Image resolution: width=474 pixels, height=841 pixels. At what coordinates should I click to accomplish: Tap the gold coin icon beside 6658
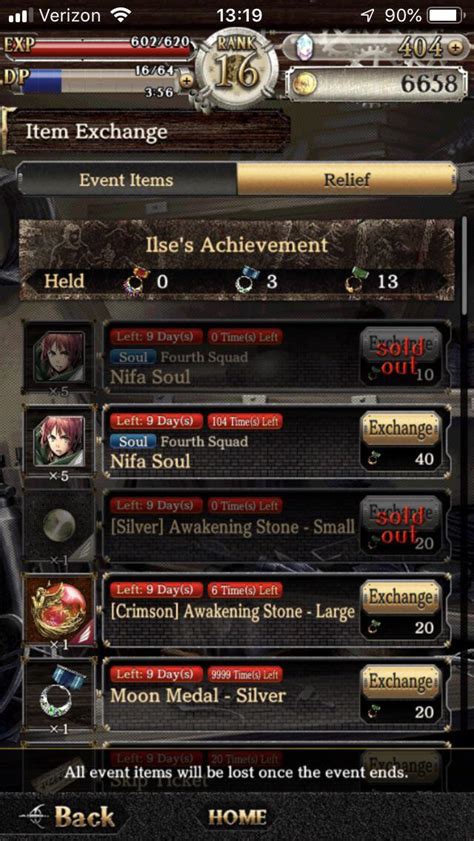[304, 83]
